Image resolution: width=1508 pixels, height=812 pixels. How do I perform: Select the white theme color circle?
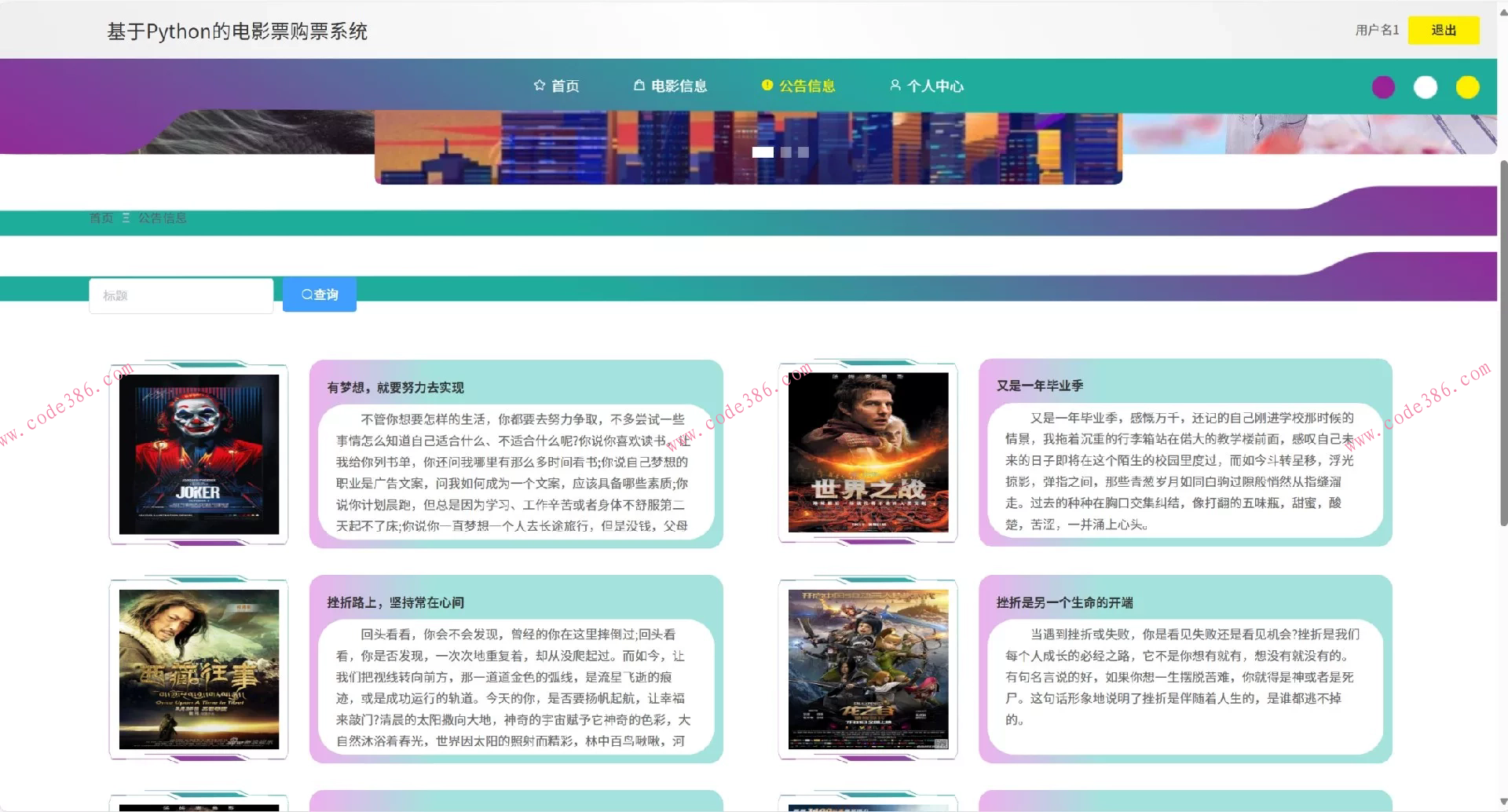click(x=1425, y=87)
